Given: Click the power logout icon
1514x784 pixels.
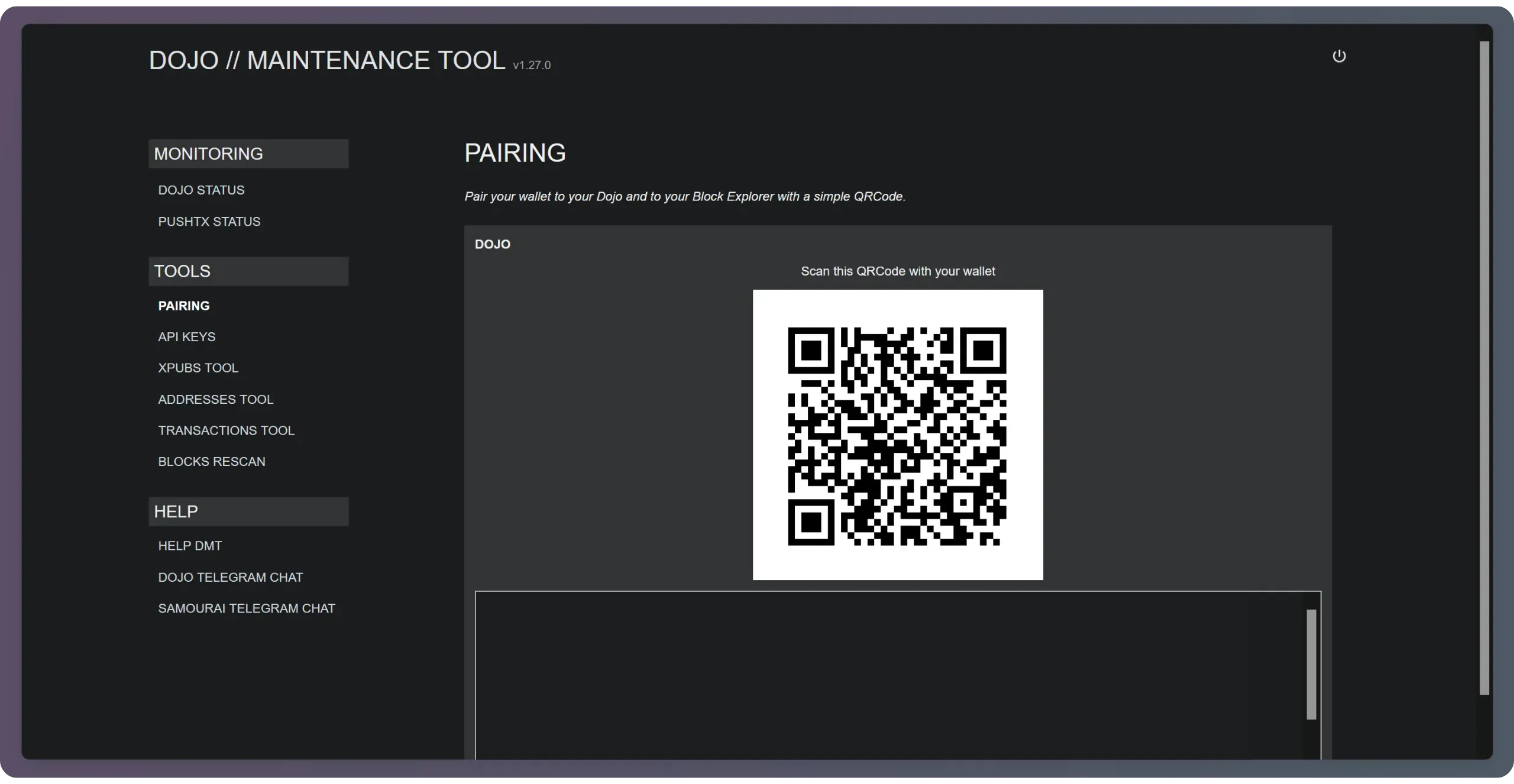Looking at the screenshot, I should point(1339,56).
